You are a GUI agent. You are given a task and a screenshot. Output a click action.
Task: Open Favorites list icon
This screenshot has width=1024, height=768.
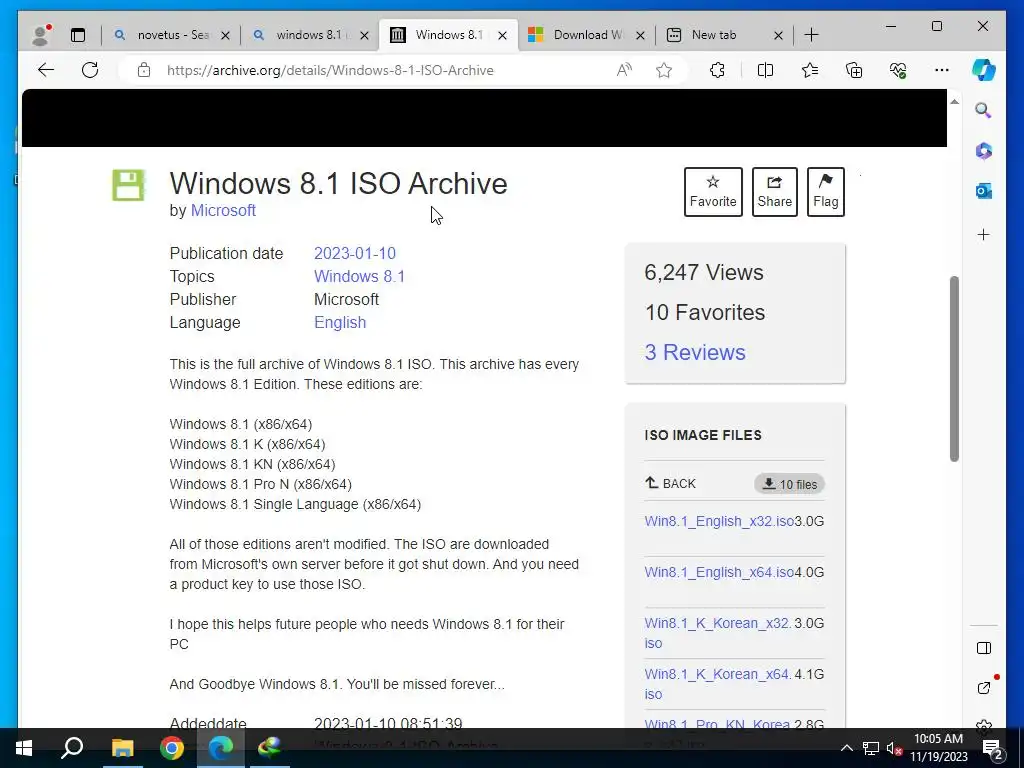click(810, 70)
